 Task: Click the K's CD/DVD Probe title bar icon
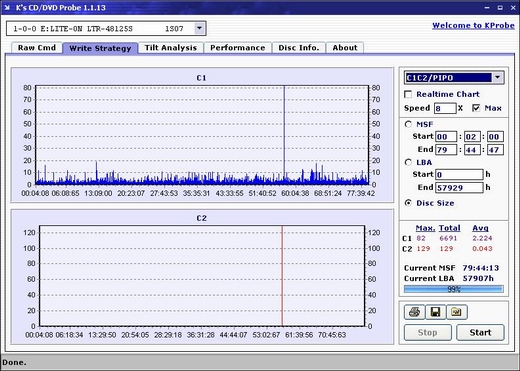(x=7, y=7)
